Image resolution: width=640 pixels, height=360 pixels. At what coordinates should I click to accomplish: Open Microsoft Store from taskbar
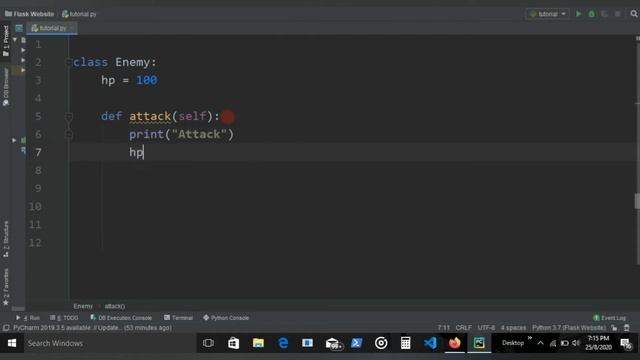tap(233, 343)
